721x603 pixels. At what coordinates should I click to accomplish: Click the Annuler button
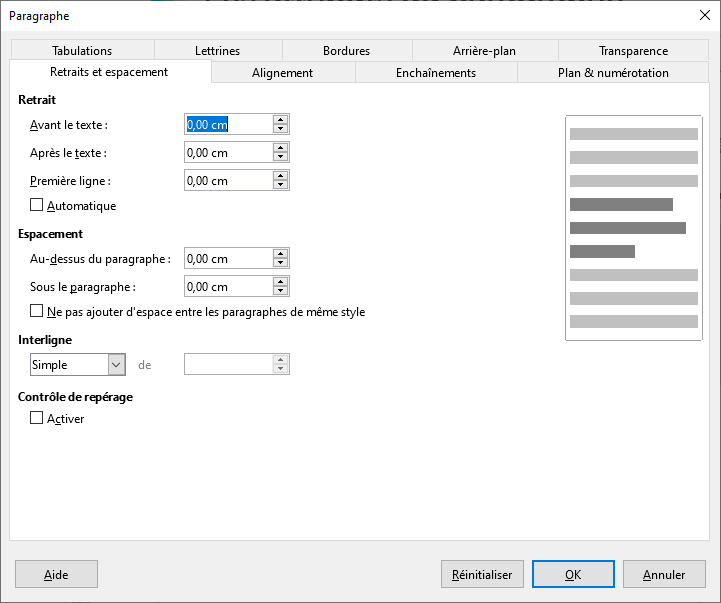pyautogui.click(x=664, y=575)
